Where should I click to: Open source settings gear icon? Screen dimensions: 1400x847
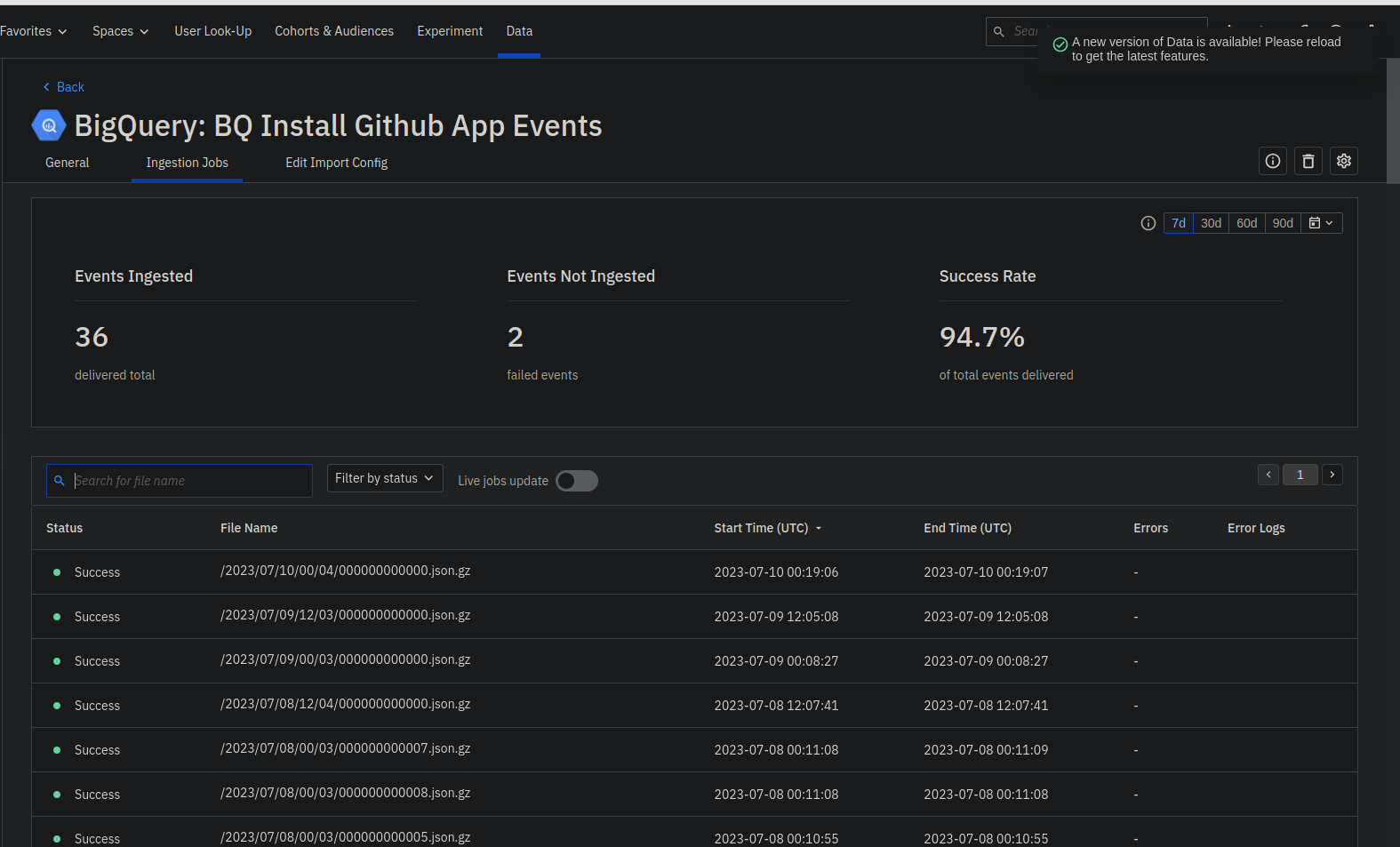tap(1344, 161)
